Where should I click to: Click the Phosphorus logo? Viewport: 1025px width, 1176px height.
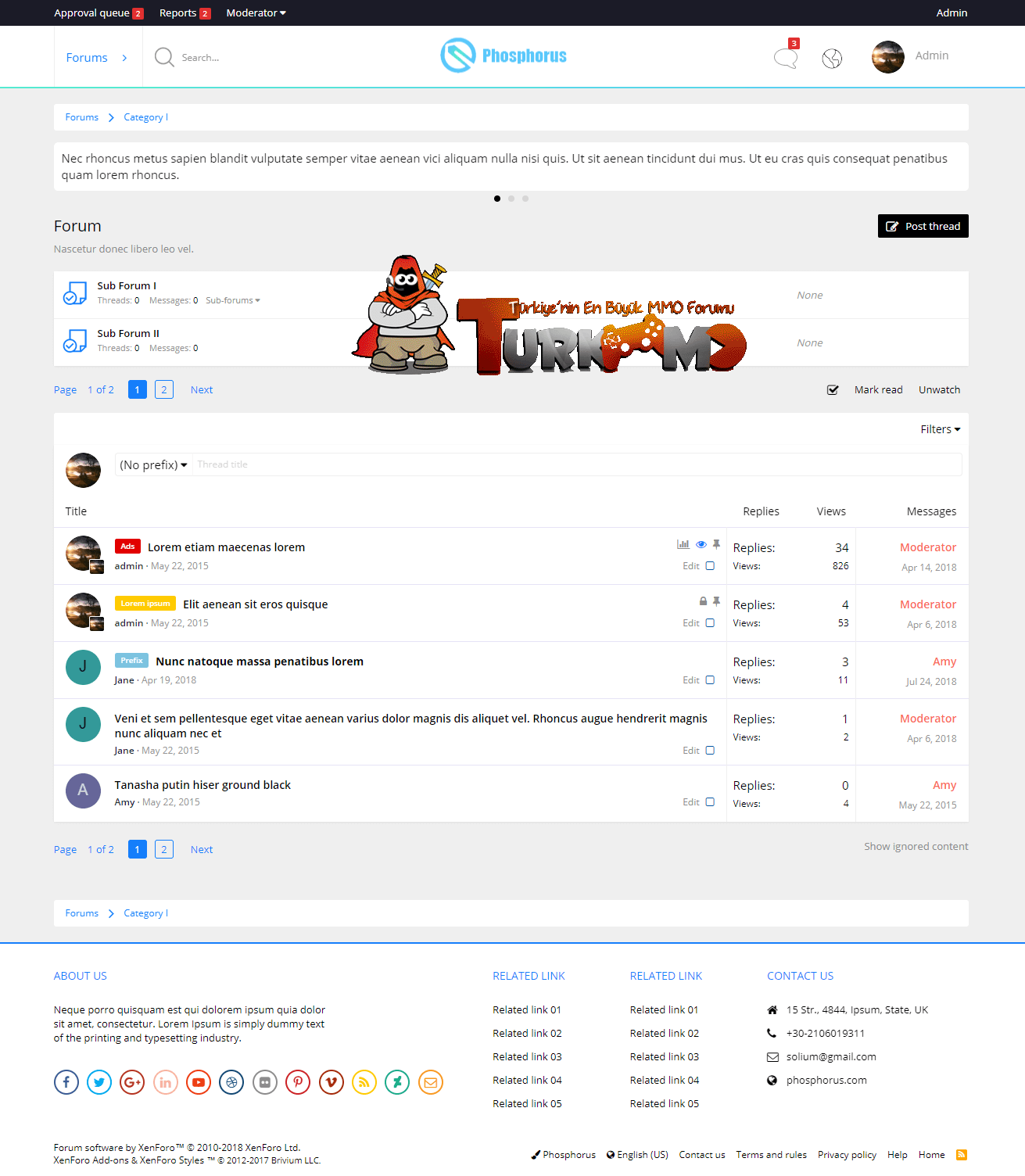[x=504, y=56]
